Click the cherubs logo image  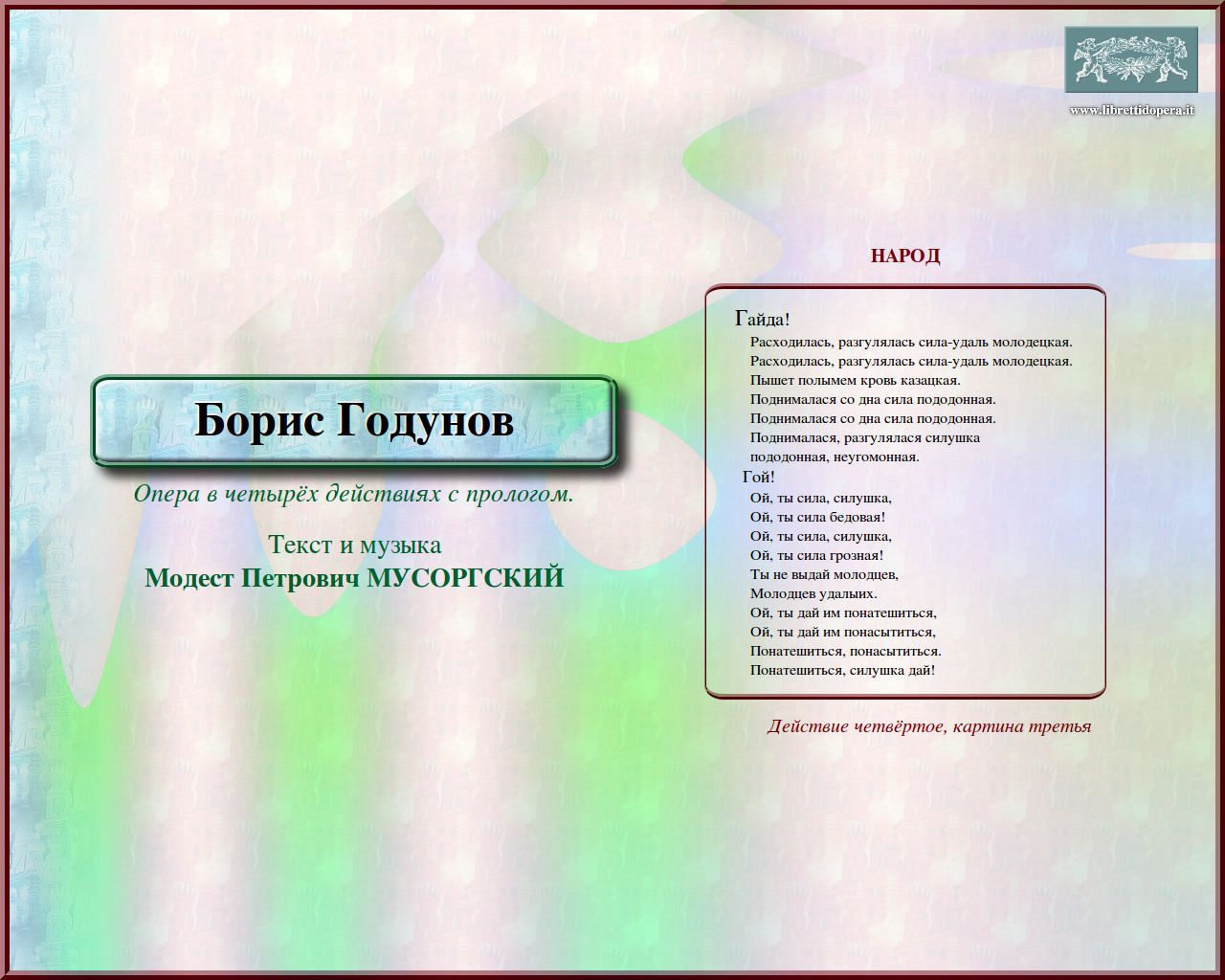(x=1131, y=59)
